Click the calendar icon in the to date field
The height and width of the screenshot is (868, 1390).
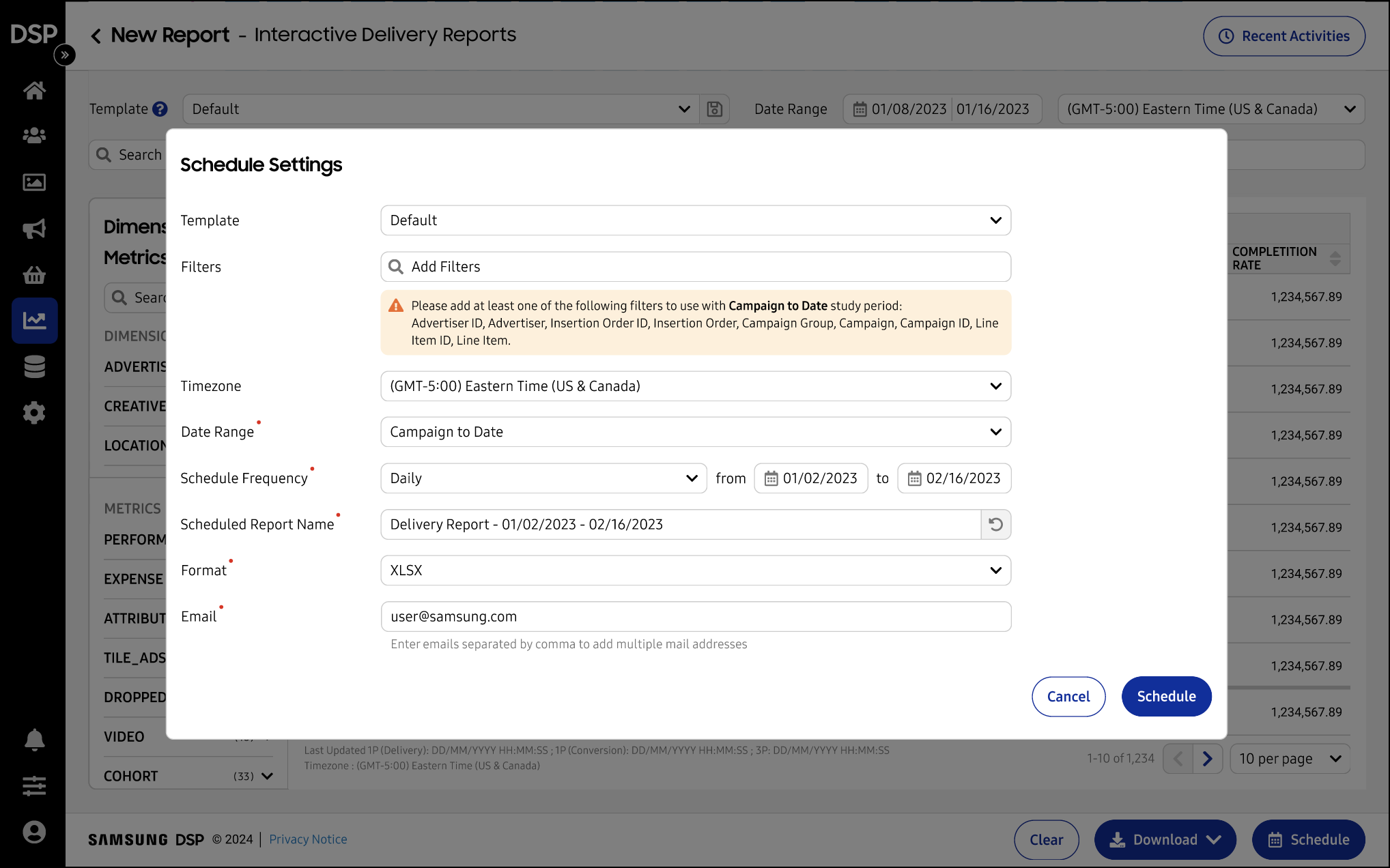914,478
